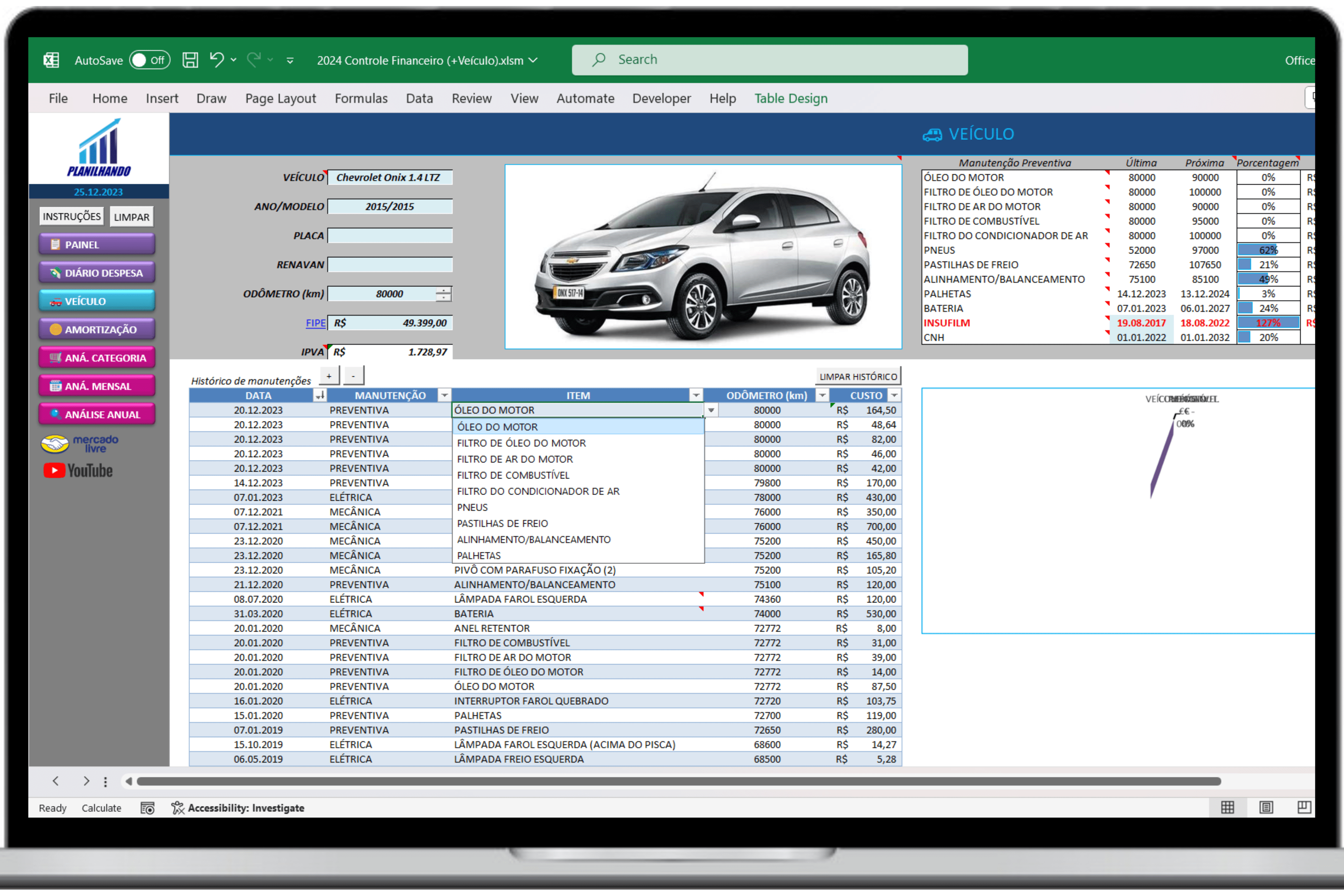Screen dimensions: 1344x896
Task: Click the FIPE hyperlink
Action: (315, 323)
